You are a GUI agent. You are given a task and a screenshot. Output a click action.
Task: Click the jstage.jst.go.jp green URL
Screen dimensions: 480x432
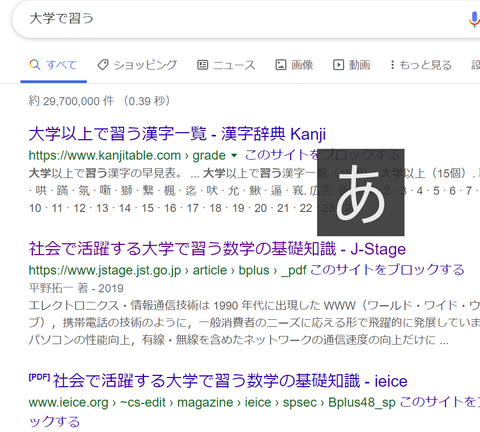click(167, 270)
